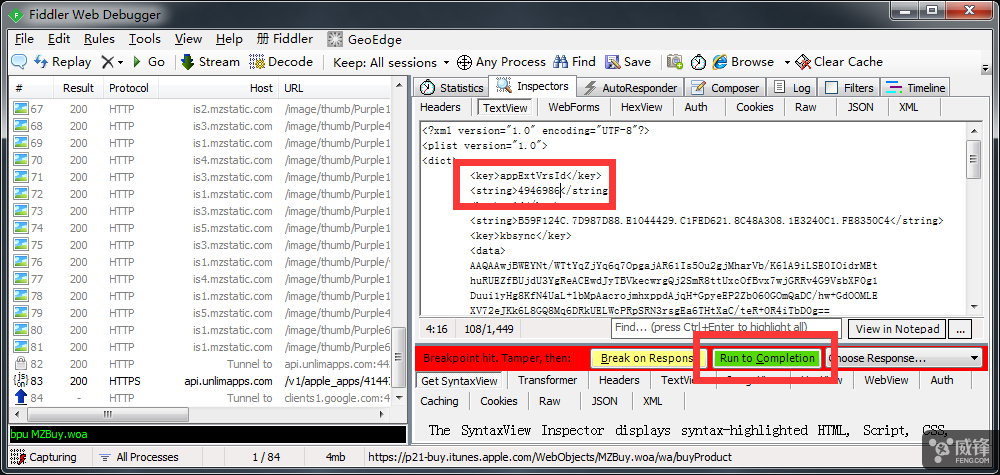Replay the selected session
Screen dimensions: 1000x475
[x=62, y=62]
